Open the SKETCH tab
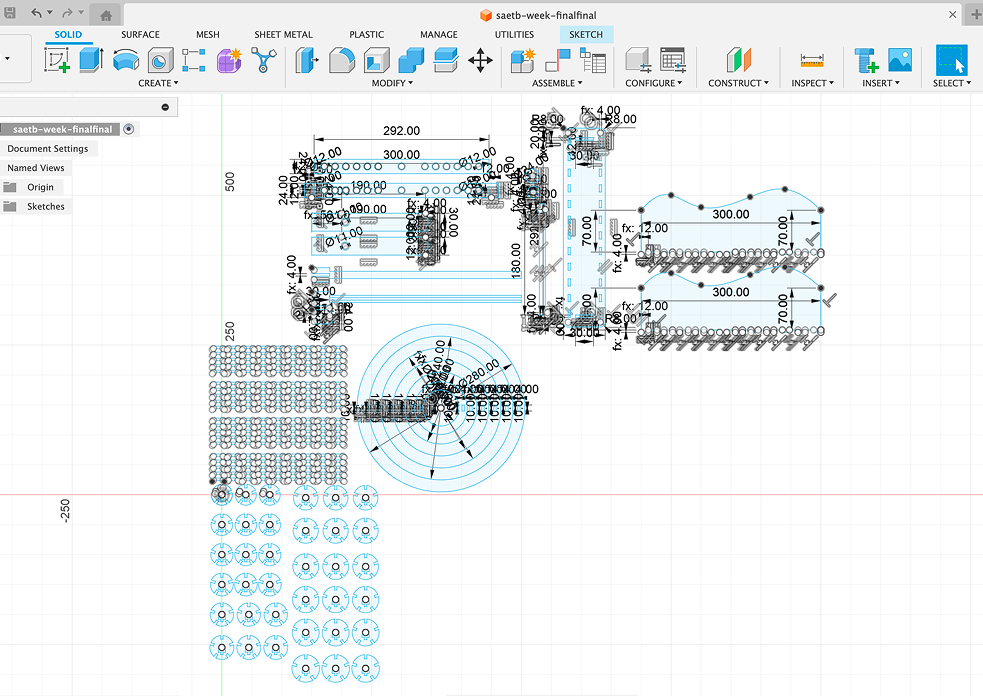The image size is (983, 696). click(x=586, y=34)
